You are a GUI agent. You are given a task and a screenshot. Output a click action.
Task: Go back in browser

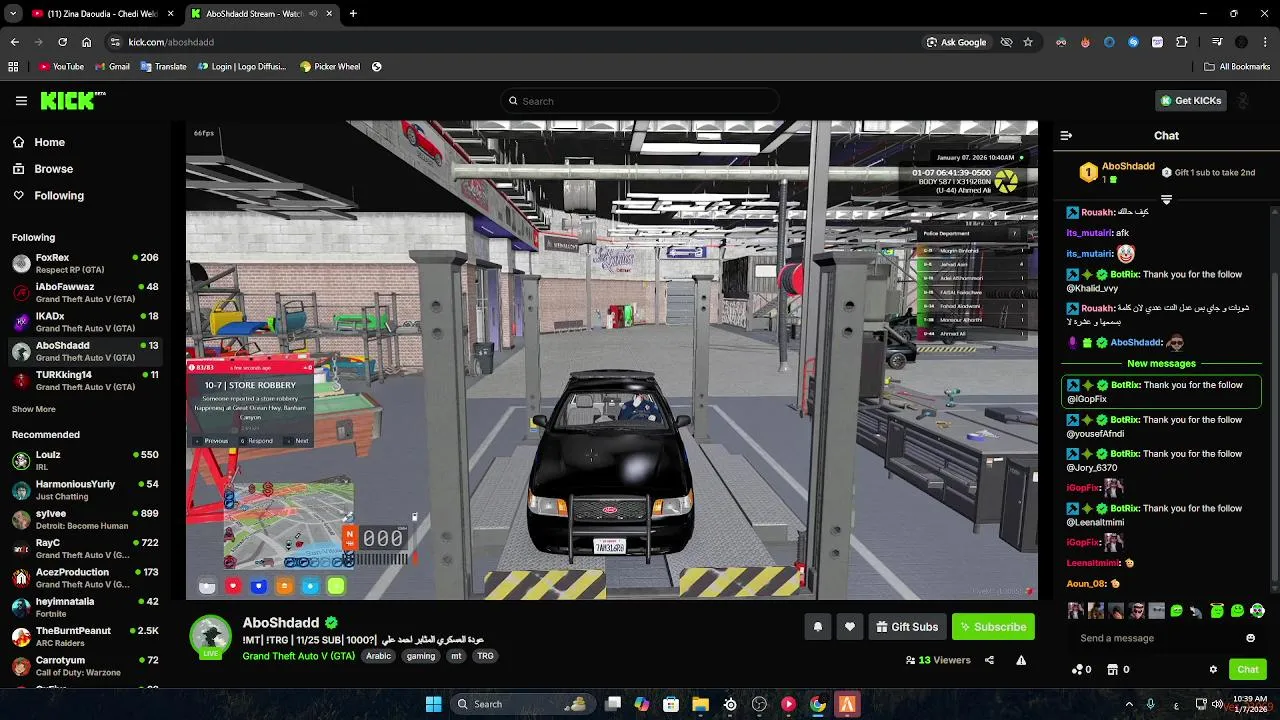(14, 42)
